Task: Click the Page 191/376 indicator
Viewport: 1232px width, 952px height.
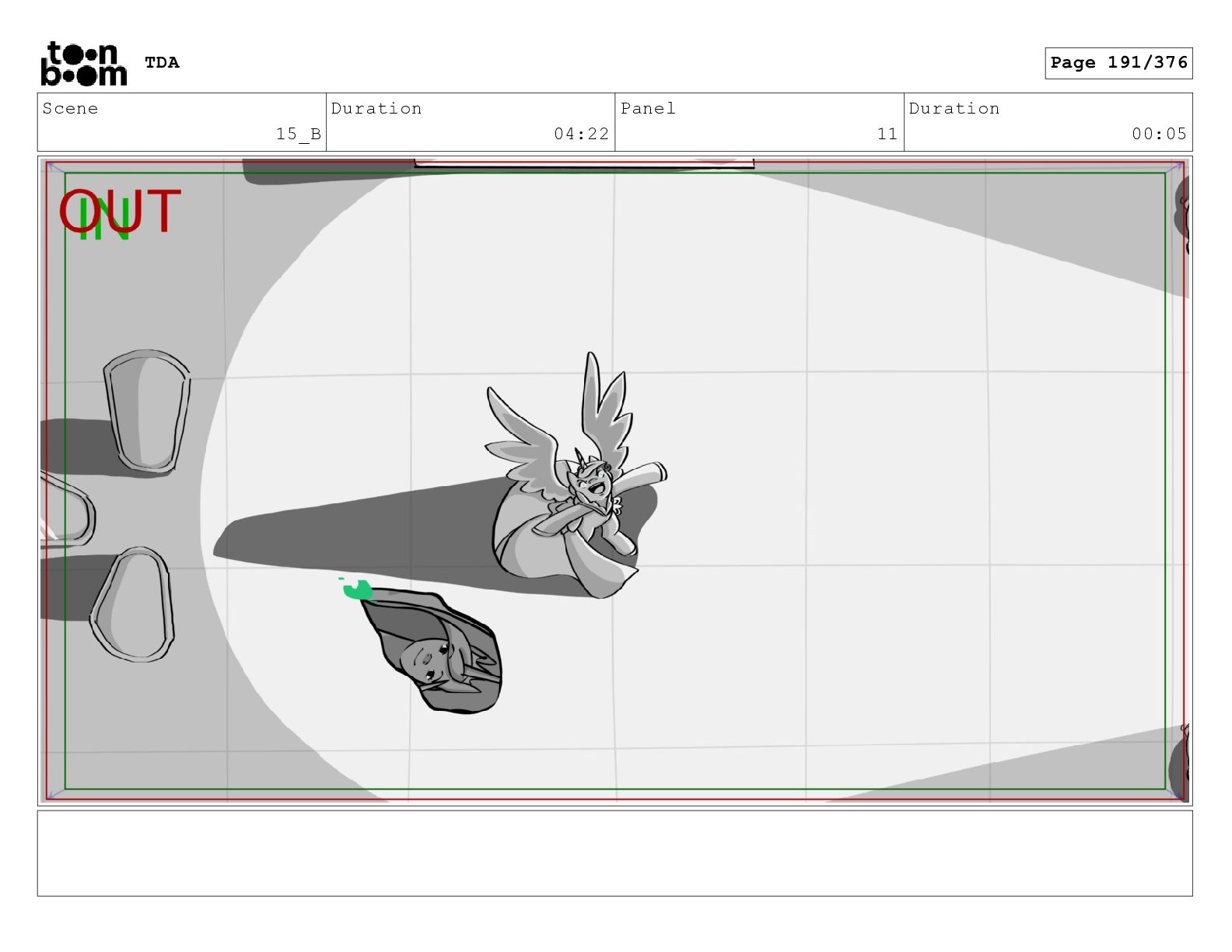Action: pos(1118,63)
